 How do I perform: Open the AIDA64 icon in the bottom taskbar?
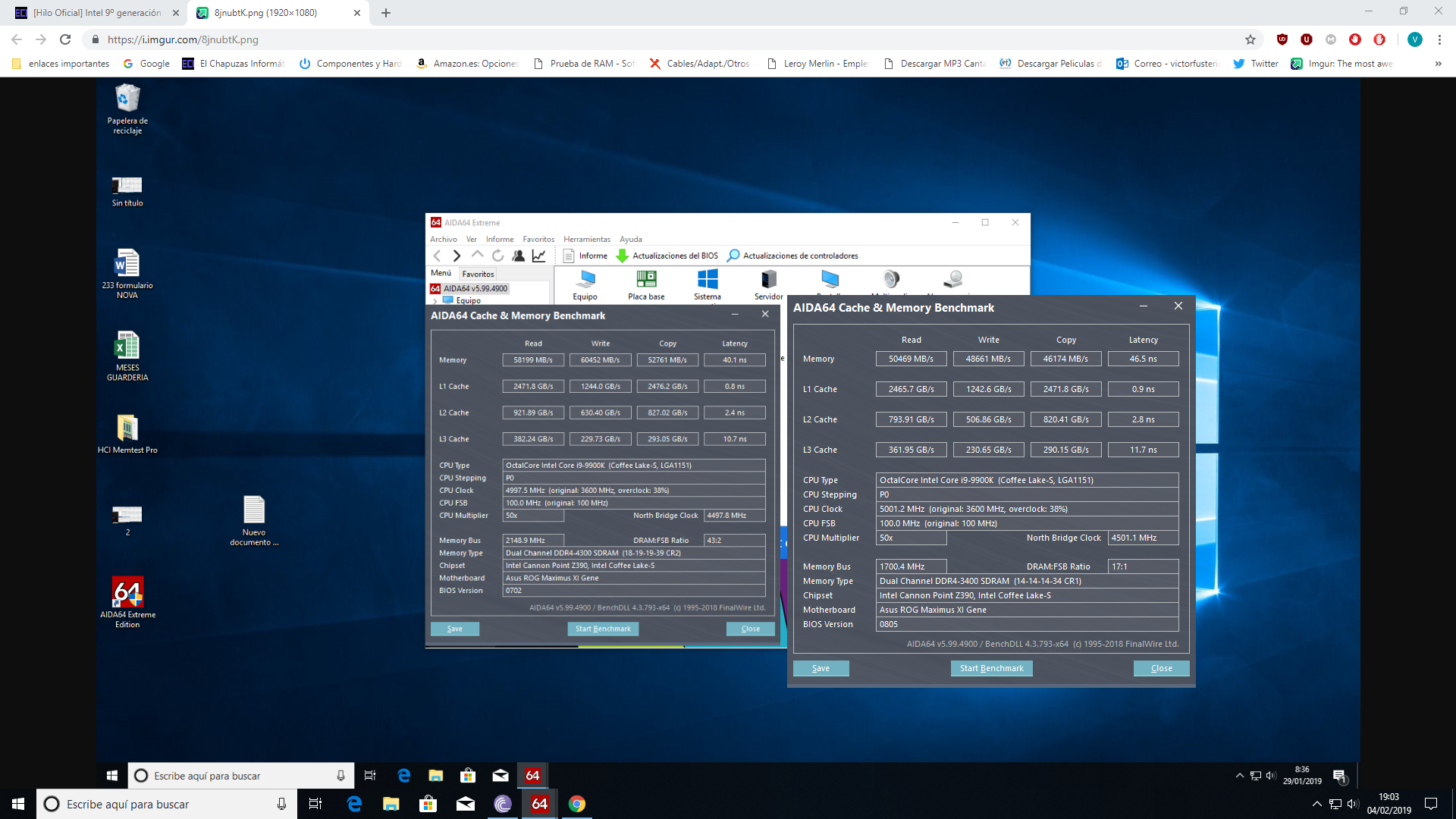point(539,804)
